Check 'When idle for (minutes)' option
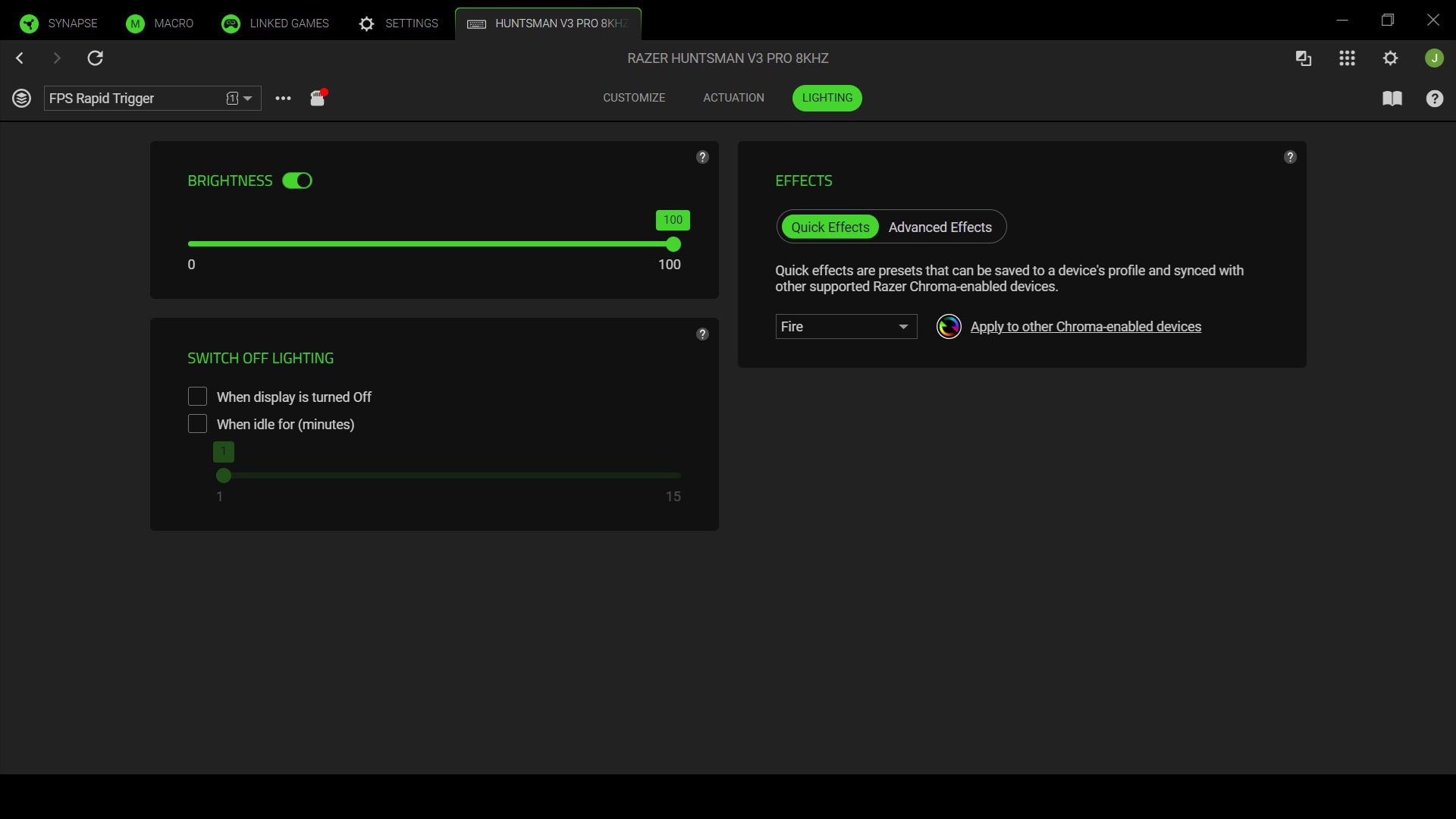Viewport: 1456px width, 819px height. [196, 424]
